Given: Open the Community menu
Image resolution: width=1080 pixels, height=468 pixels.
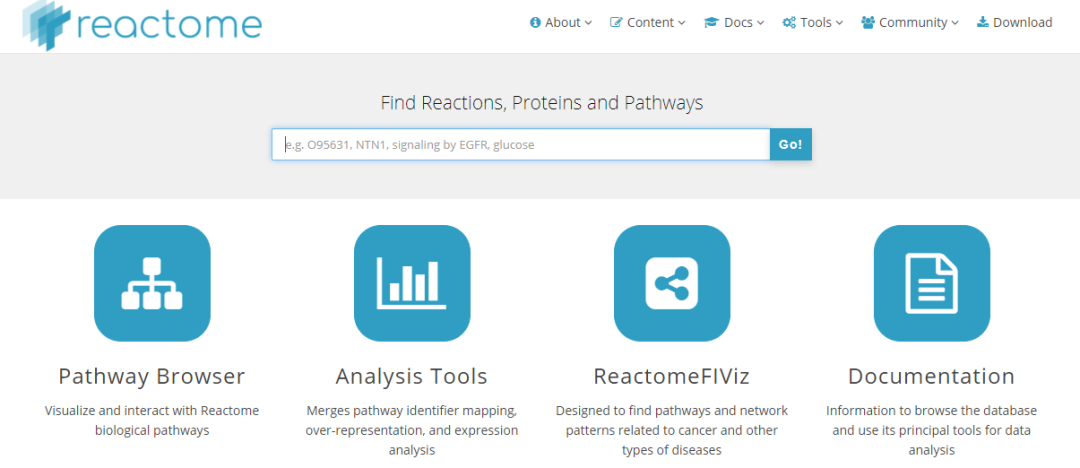Looking at the screenshot, I should tap(918, 23).
